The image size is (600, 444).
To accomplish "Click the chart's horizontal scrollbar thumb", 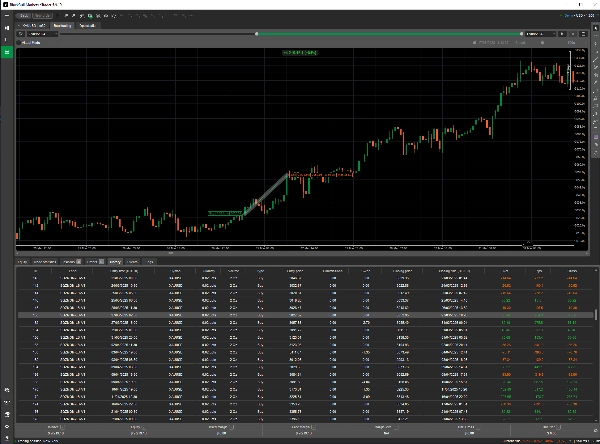I will 171,253.
